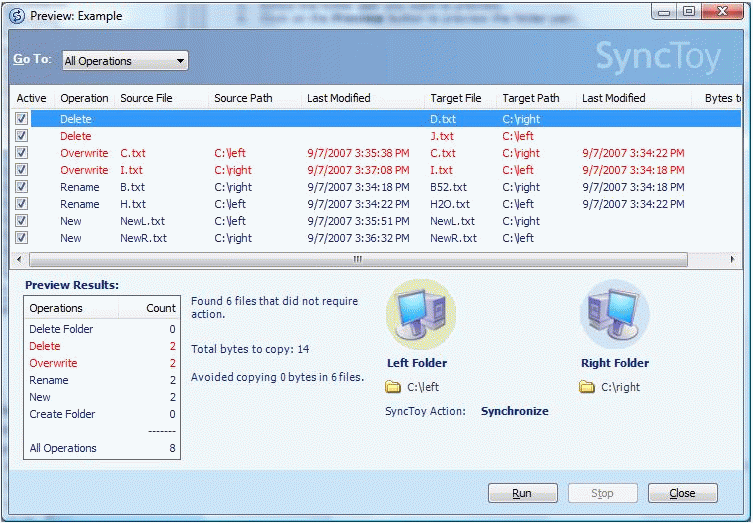Click the Synchronize action label

(x=515, y=411)
